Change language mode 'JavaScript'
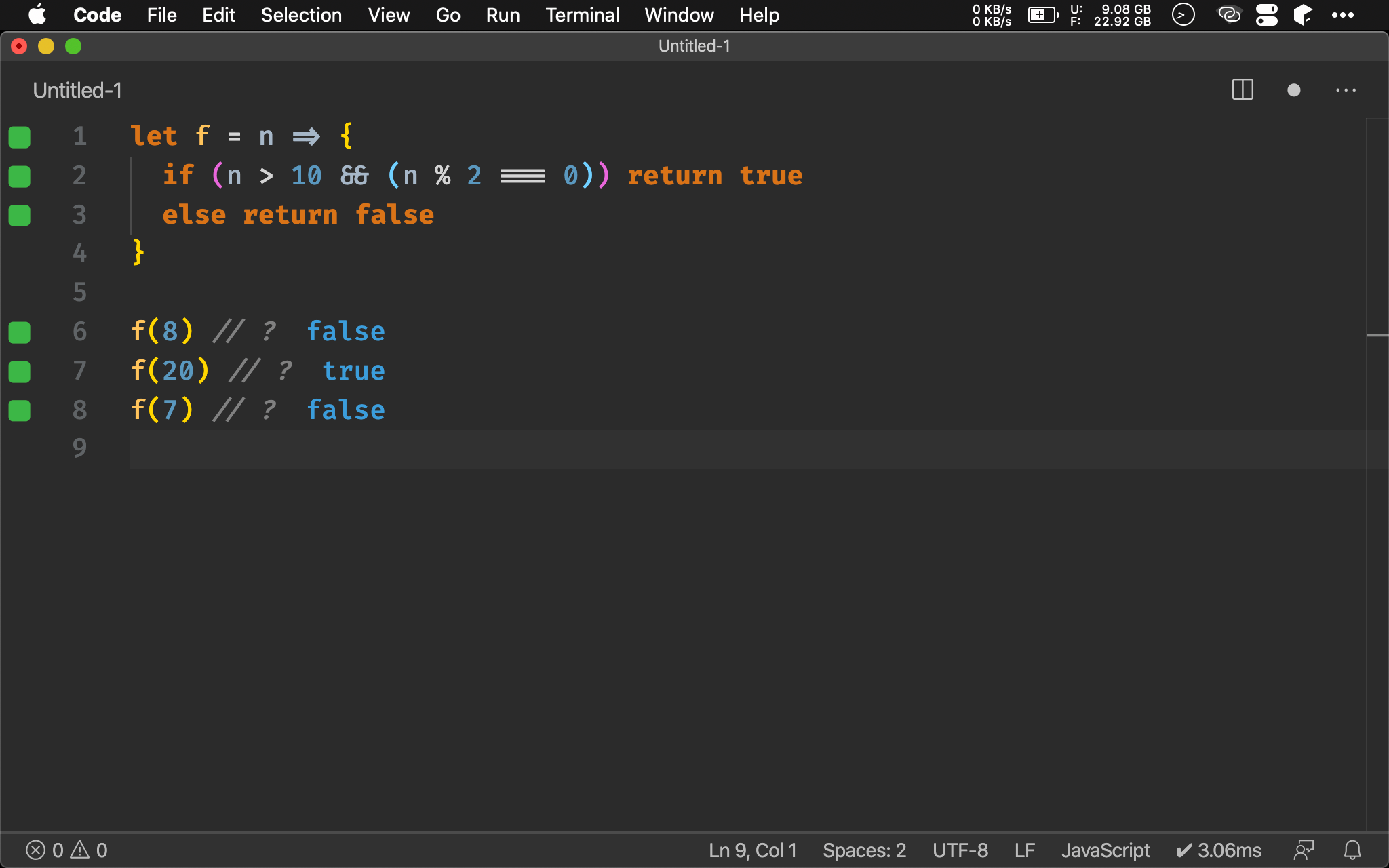The image size is (1389, 868). [x=1106, y=850]
